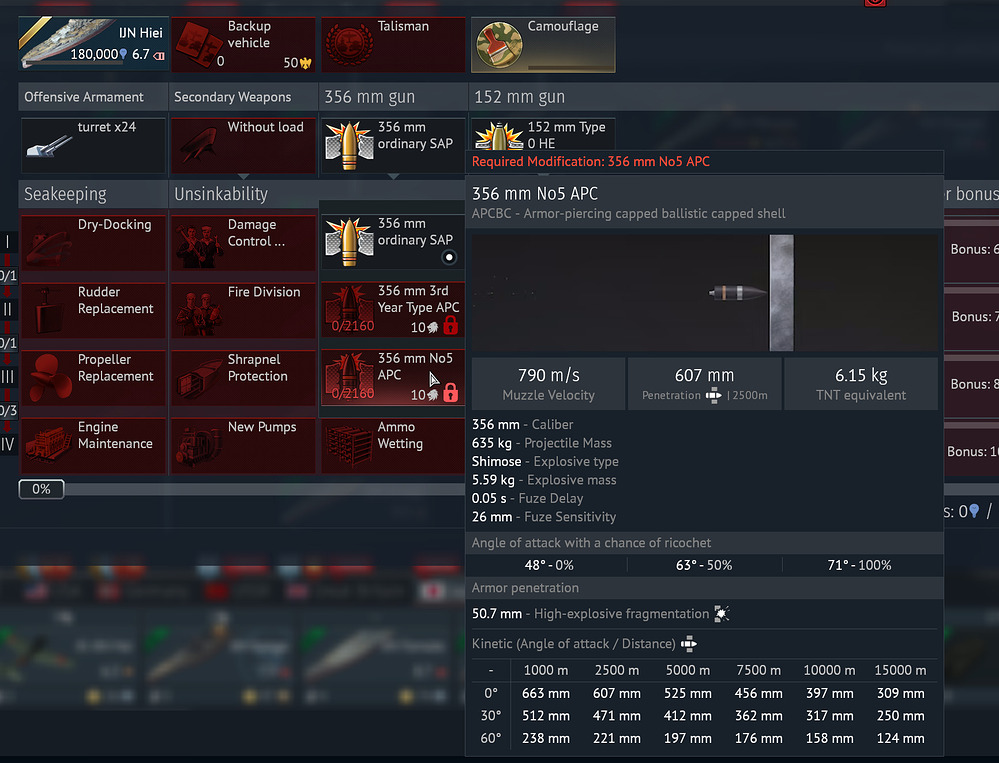Image resolution: width=999 pixels, height=763 pixels.
Task: Click the 790 m/s Muzzle Velocity stat
Action: (549, 384)
